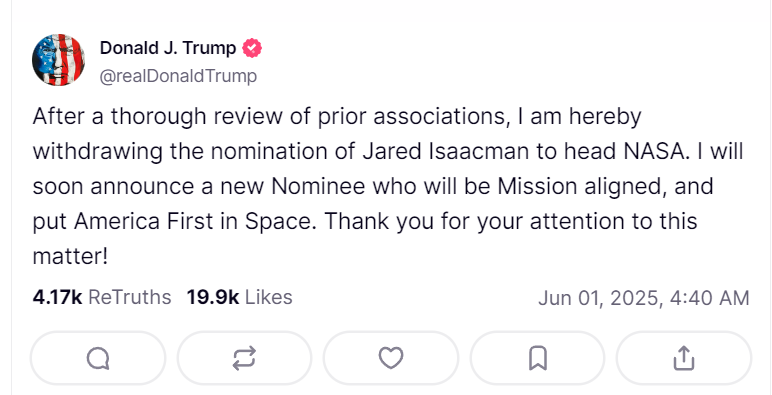Click the final word "matter!" of the post
772x395 pixels.
point(70,257)
